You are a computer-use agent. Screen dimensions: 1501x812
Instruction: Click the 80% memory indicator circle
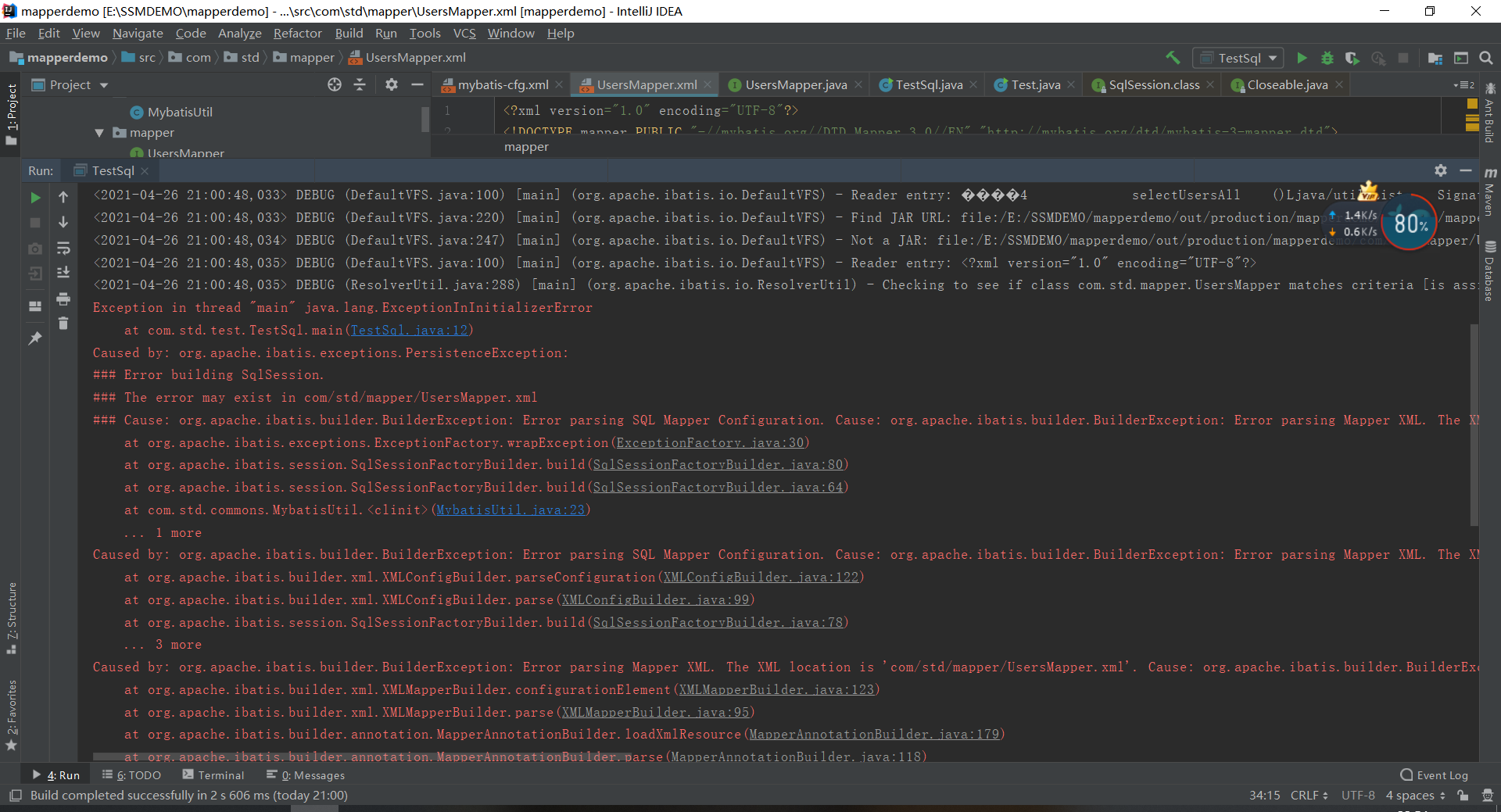click(x=1410, y=224)
